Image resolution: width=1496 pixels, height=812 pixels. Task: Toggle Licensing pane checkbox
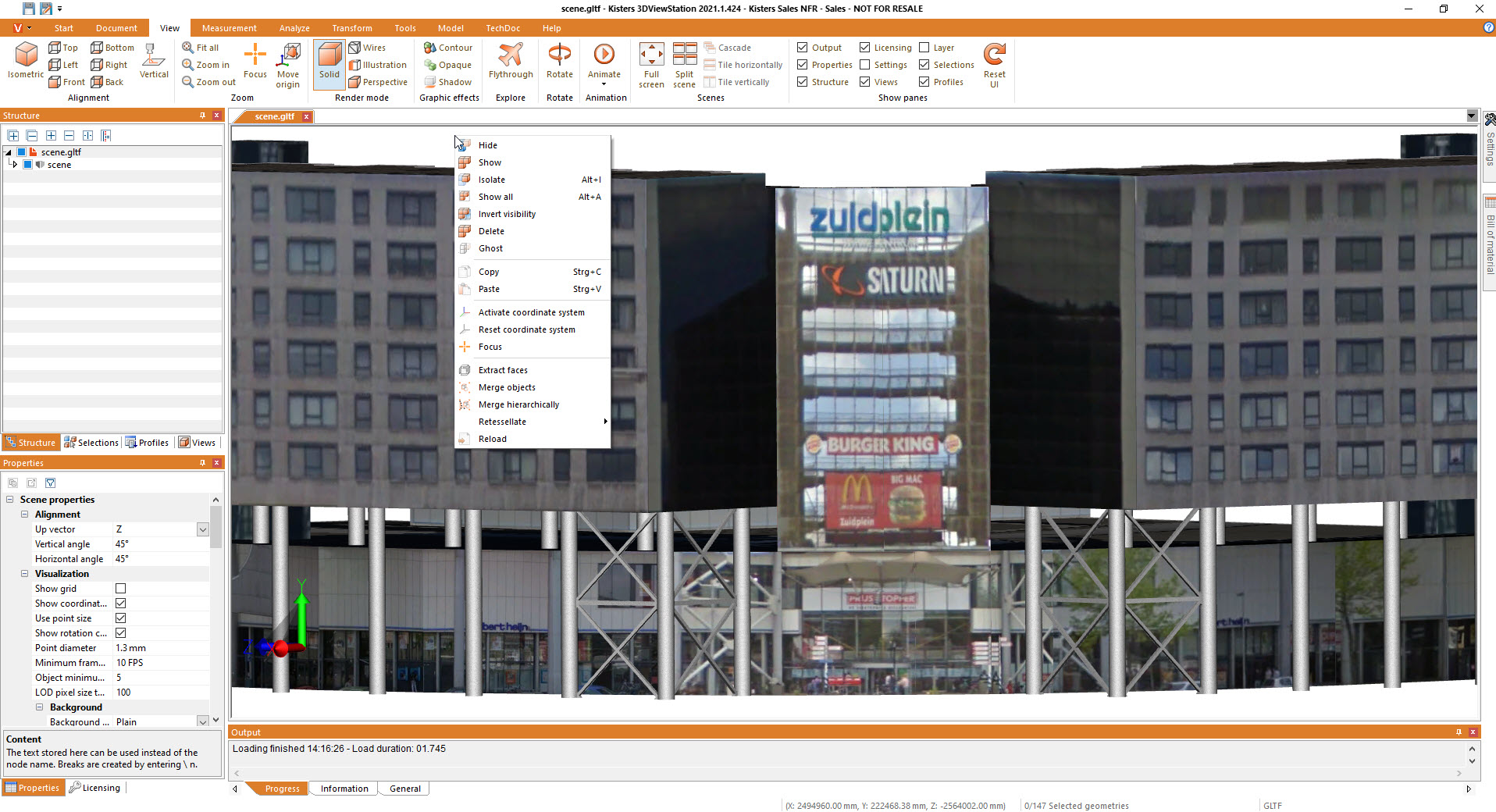[x=864, y=48]
